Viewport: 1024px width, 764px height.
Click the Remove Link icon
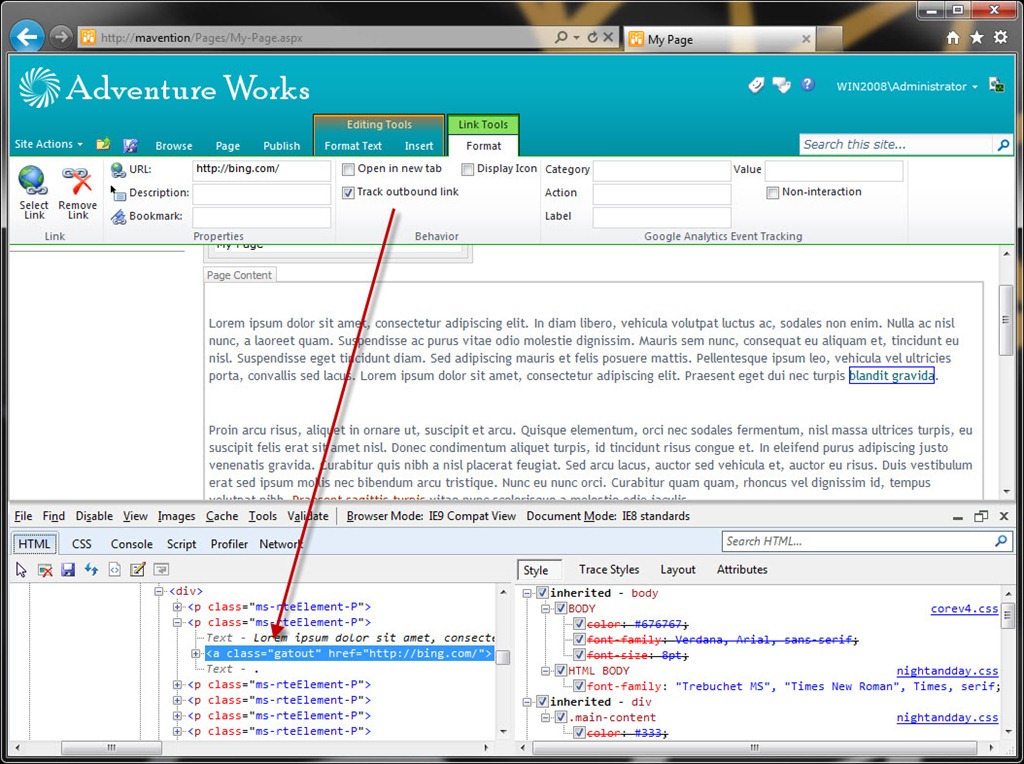tap(77, 181)
